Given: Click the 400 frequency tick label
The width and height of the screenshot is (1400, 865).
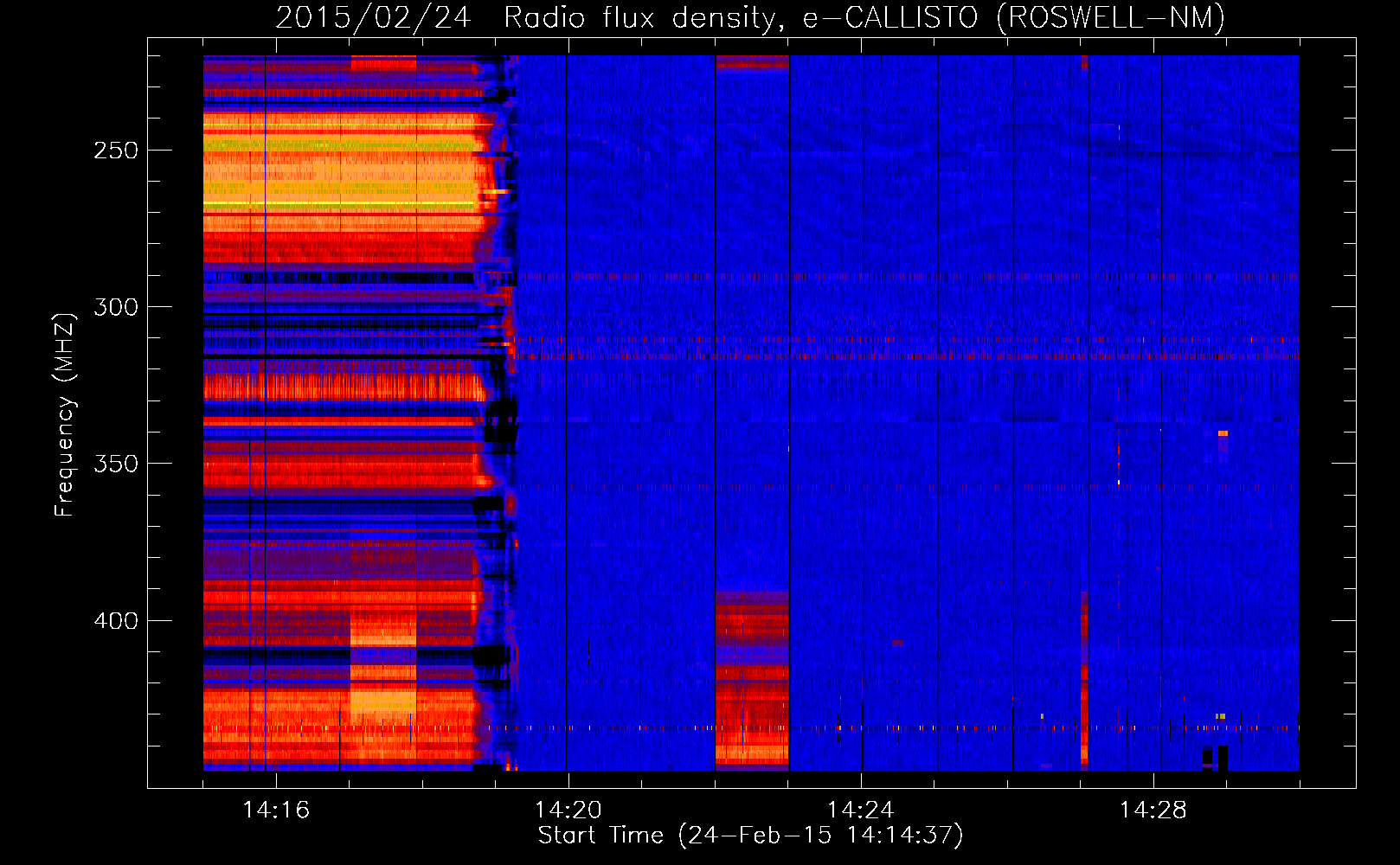Looking at the screenshot, I should click(116, 621).
